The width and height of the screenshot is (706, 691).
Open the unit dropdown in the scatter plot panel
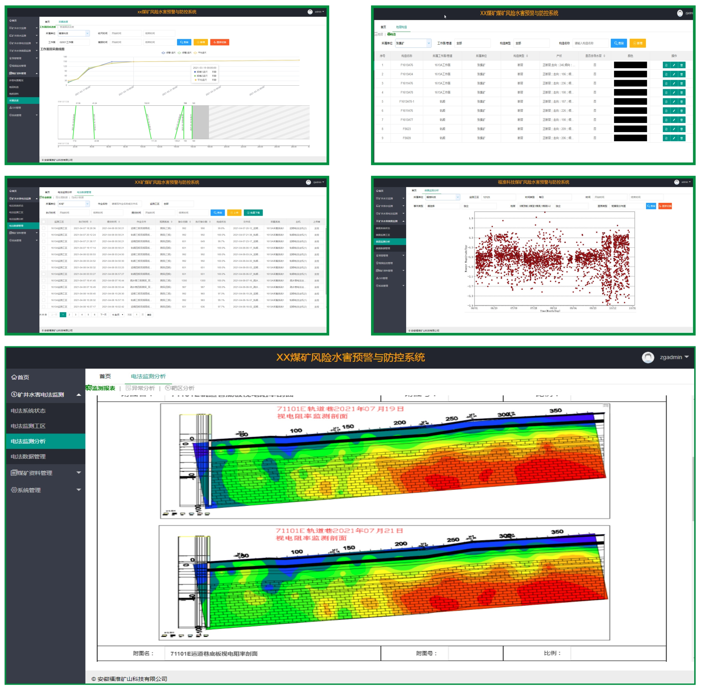[x=443, y=197]
